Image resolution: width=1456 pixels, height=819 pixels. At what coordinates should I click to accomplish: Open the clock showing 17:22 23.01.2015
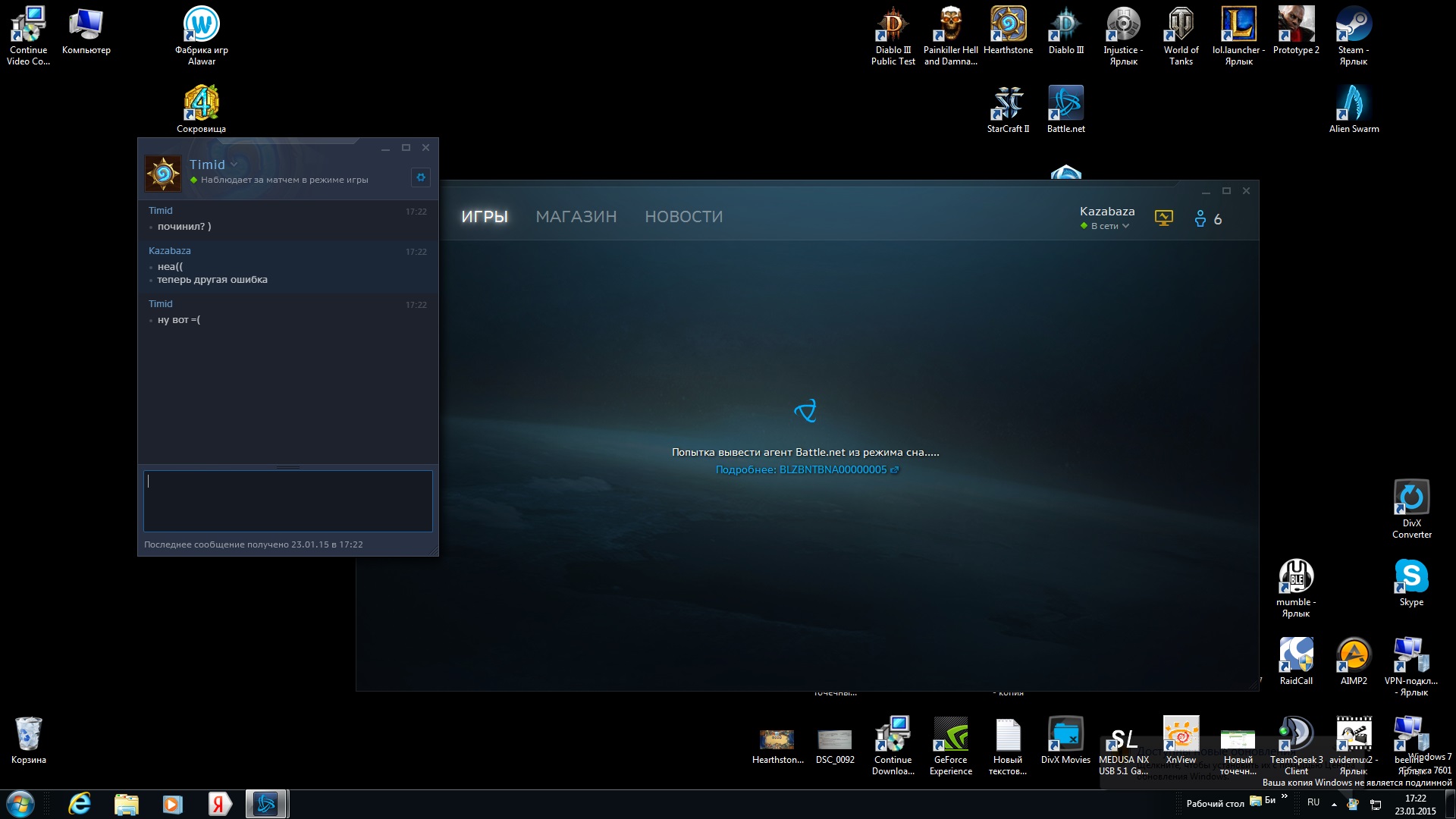pyautogui.click(x=1415, y=805)
